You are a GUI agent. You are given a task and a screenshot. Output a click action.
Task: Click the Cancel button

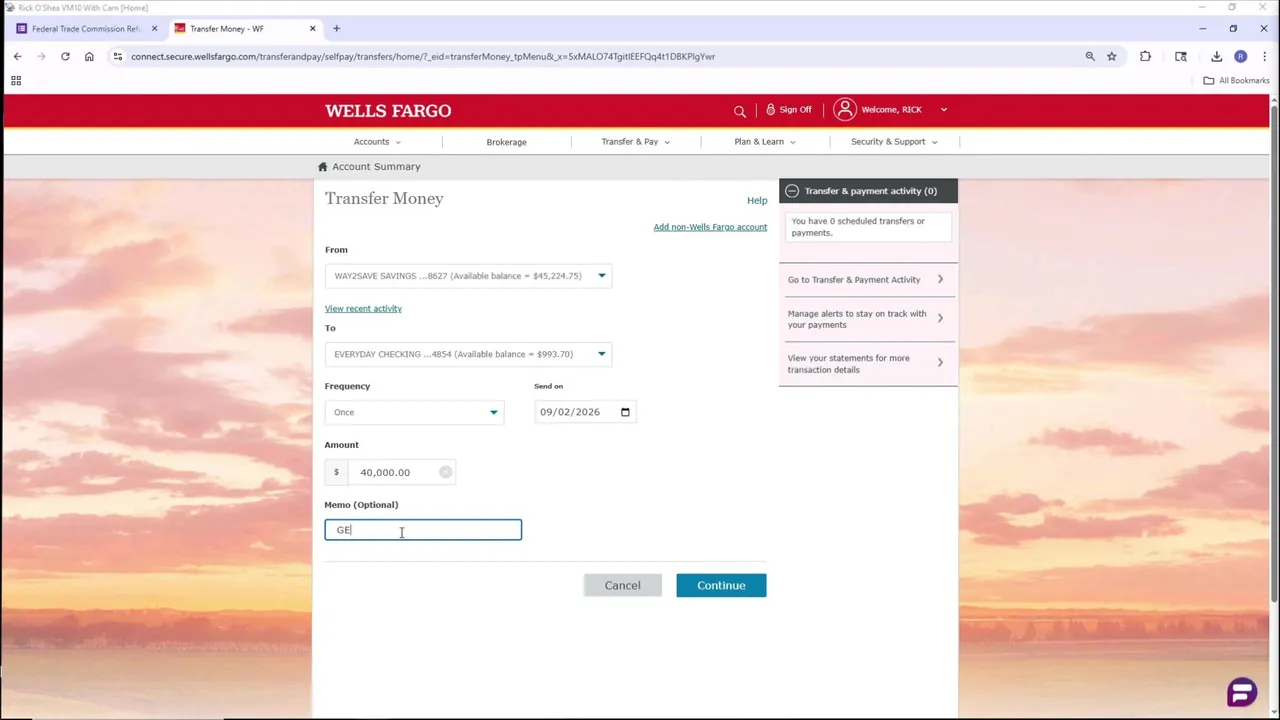coord(622,585)
